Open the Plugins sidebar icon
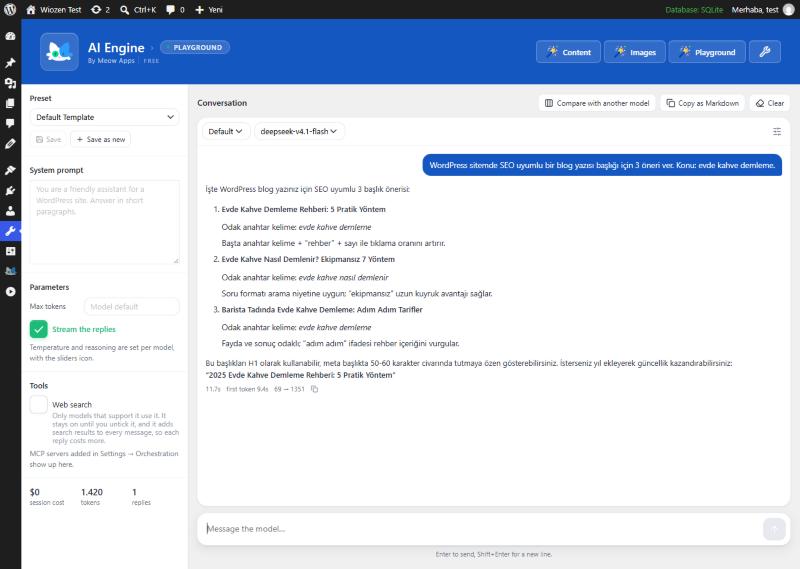This screenshot has height=569, width=800. (10, 190)
